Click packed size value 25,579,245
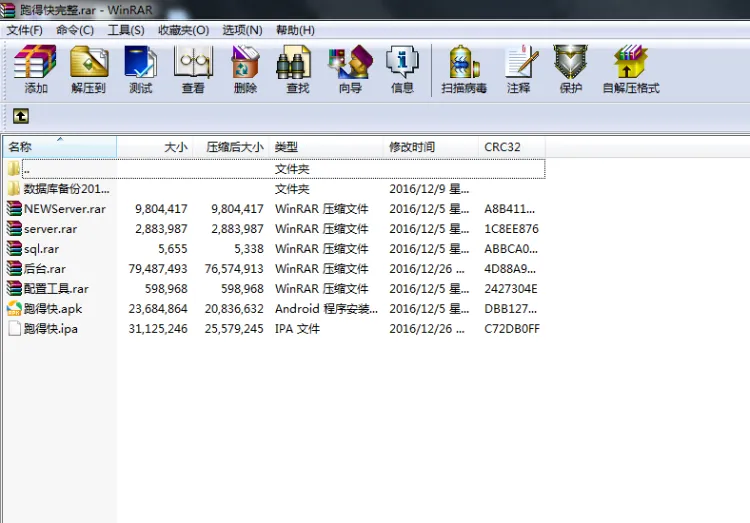 click(234, 329)
